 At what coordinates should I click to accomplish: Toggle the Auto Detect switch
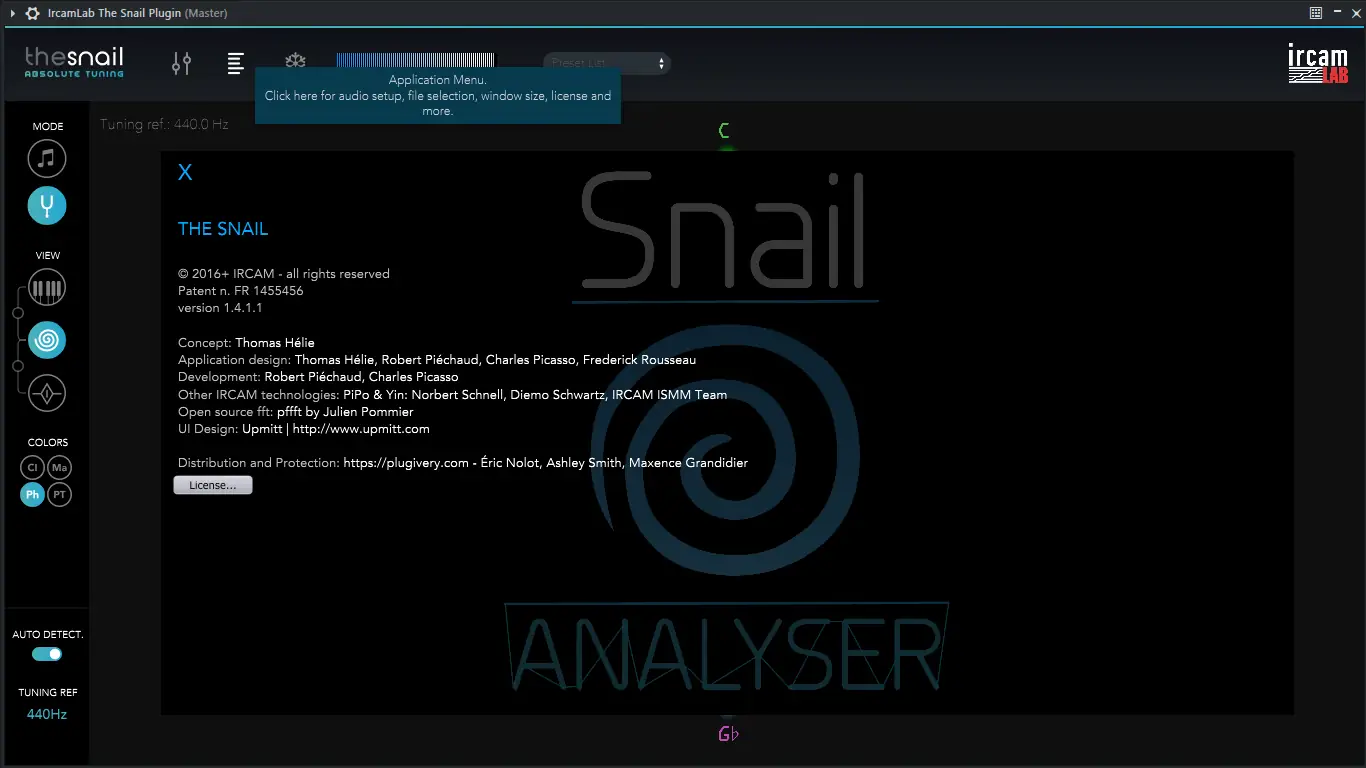coord(47,654)
